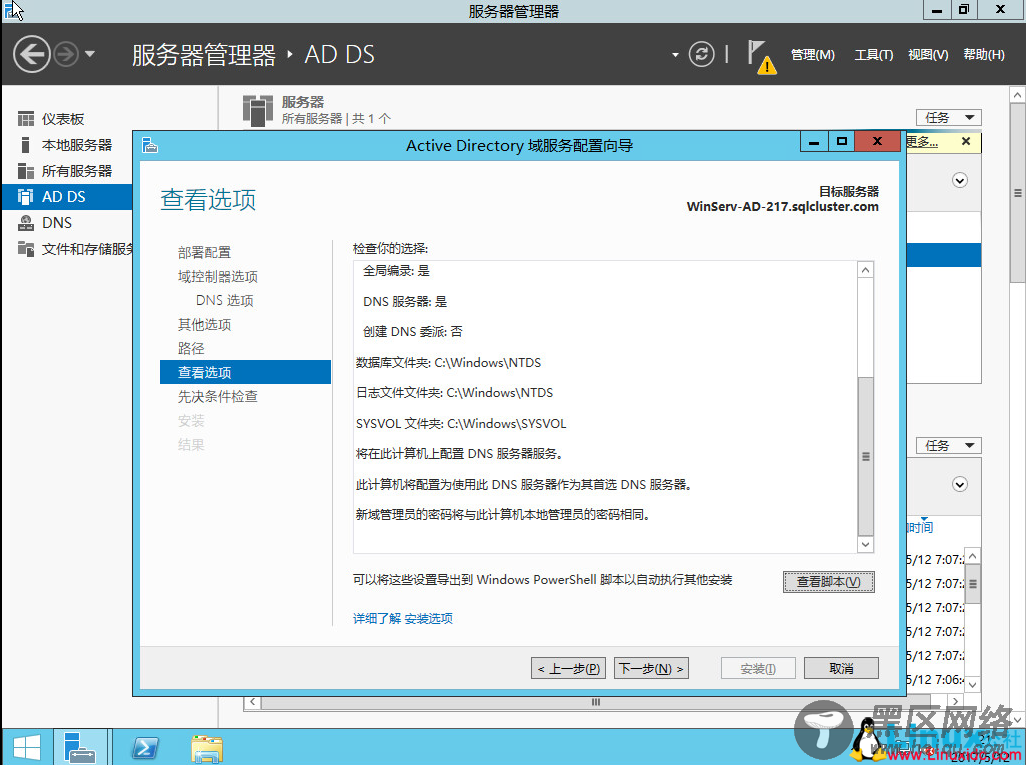Open the lower 任务 dropdown in Events section
This screenshot has width=1026, height=765.
(x=949, y=446)
